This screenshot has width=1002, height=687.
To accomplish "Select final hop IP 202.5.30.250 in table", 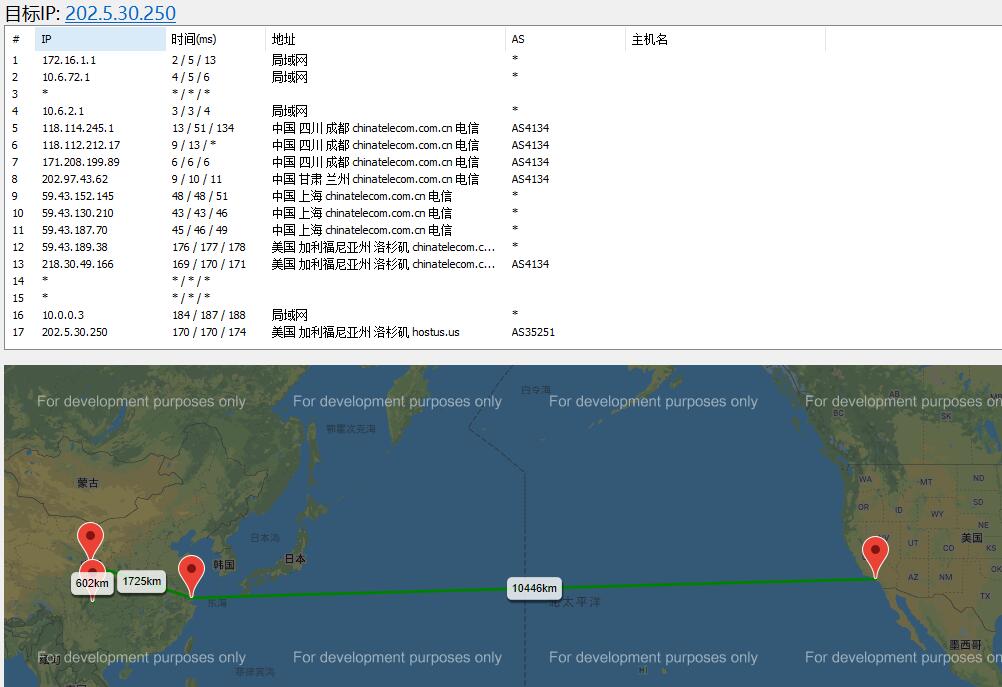I will click(x=75, y=332).
